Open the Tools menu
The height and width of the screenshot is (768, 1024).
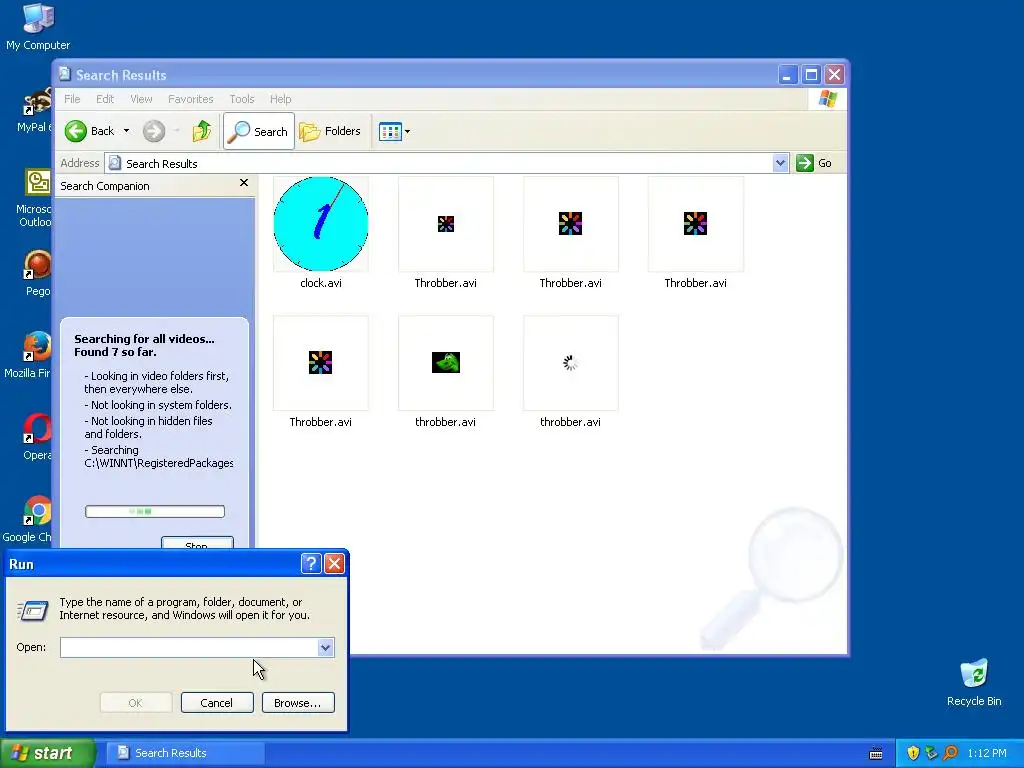(242, 99)
